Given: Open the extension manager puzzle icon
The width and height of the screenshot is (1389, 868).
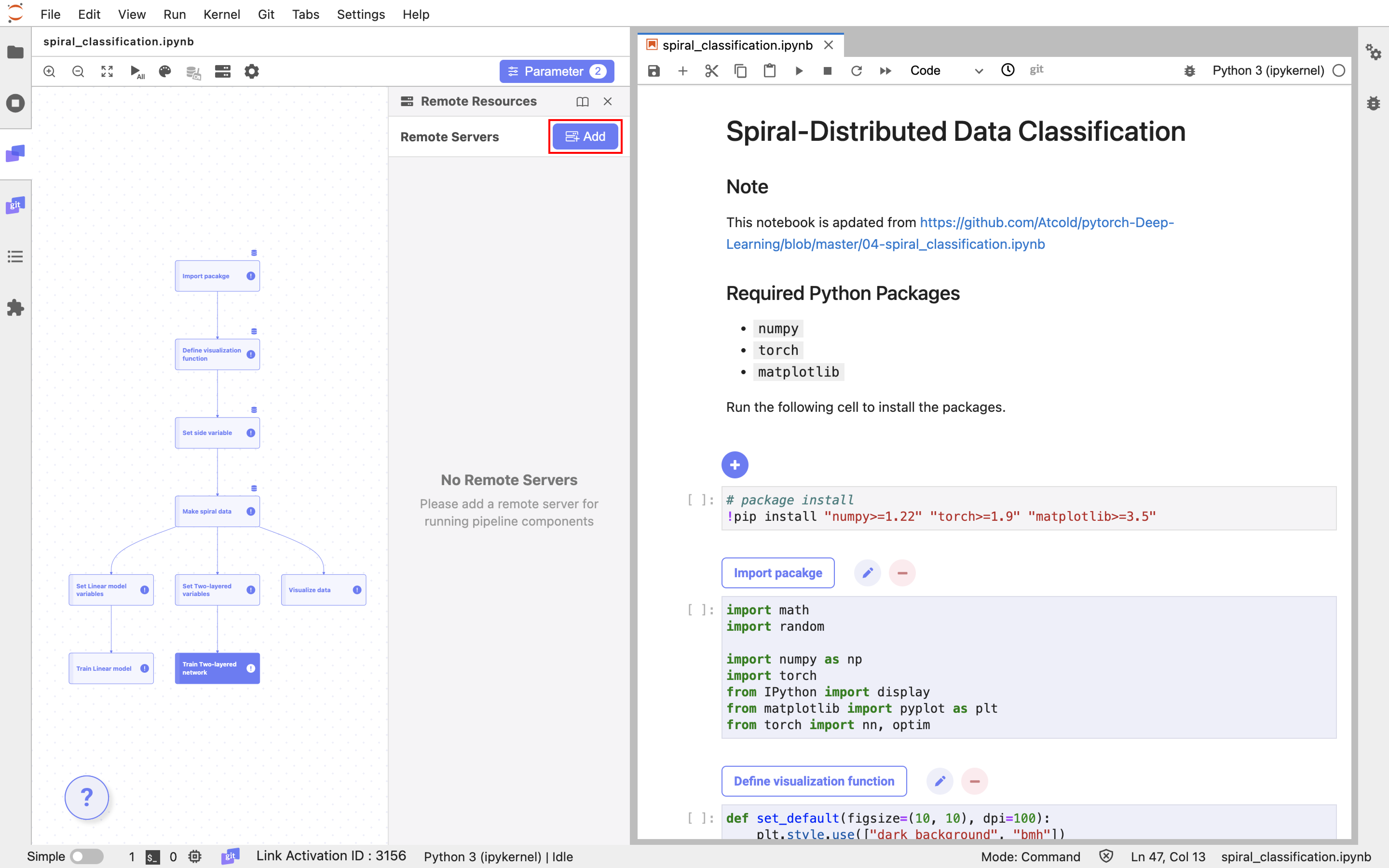Looking at the screenshot, I should pyautogui.click(x=15, y=308).
